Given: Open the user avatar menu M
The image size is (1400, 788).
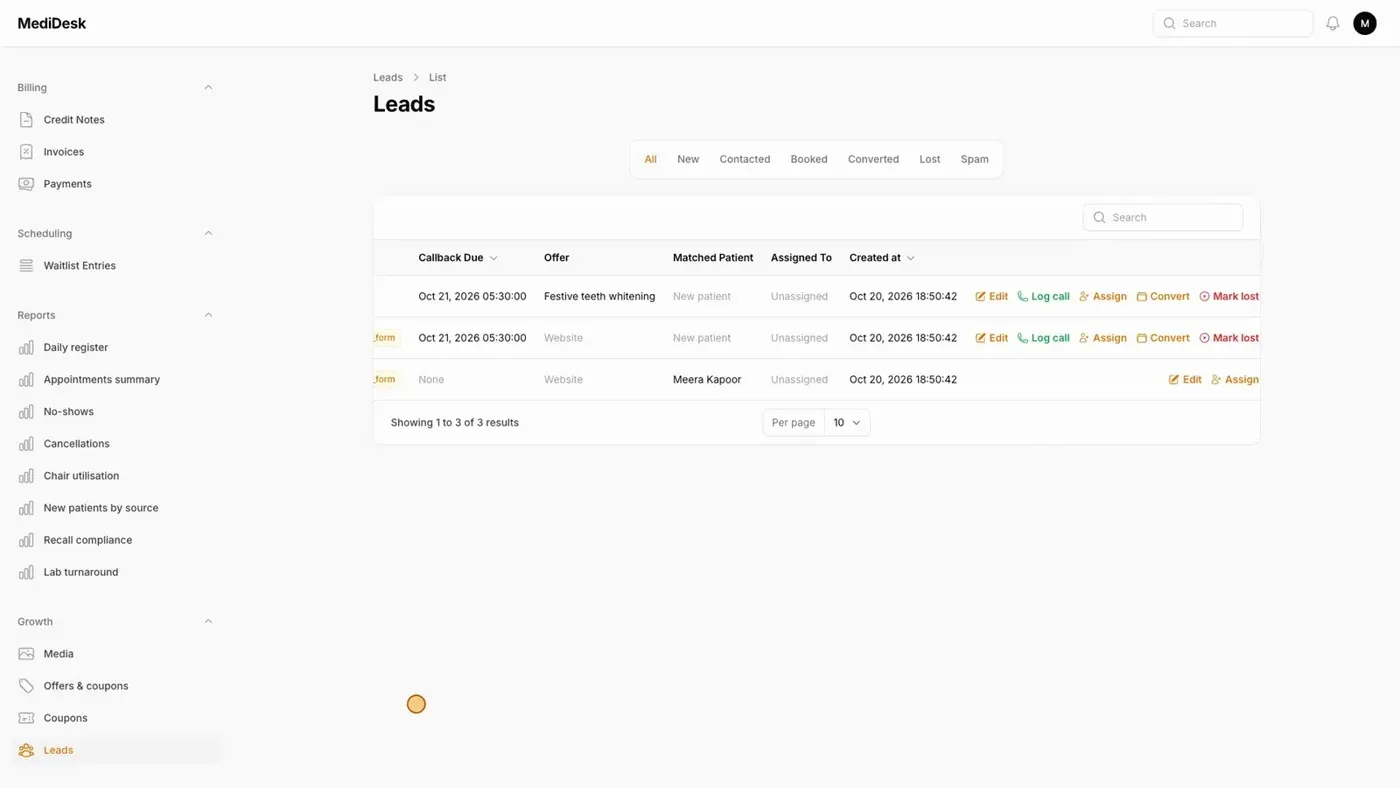Looking at the screenshot, I should tap(1365, 23).
